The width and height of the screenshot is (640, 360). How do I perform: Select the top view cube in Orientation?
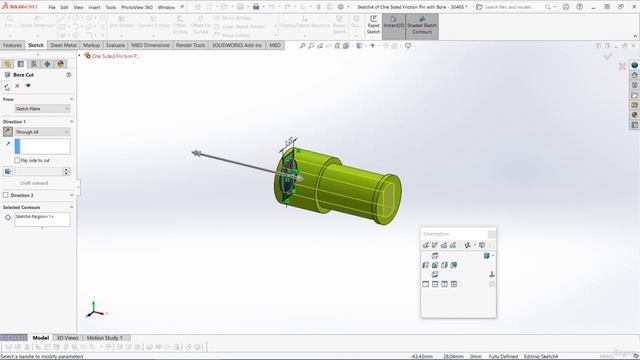[435, 256]
